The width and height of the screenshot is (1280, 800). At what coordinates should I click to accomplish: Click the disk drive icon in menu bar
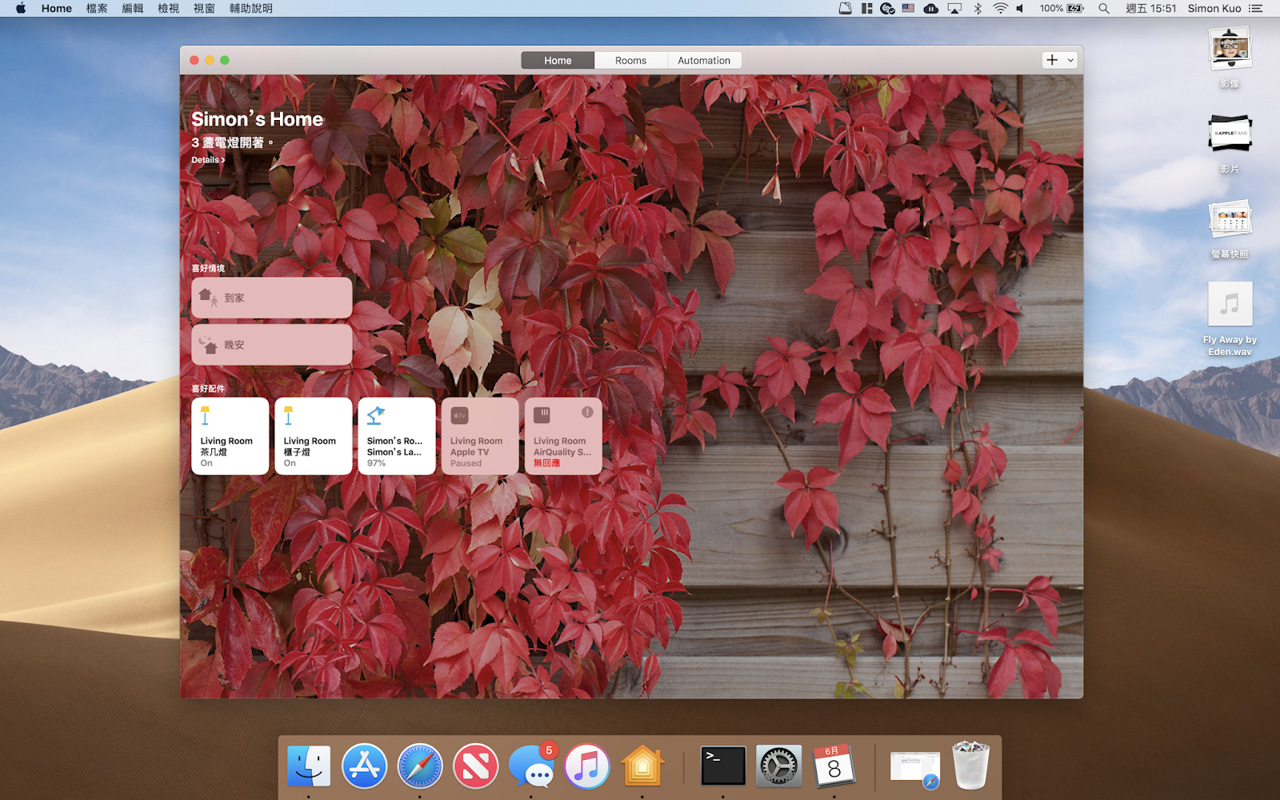[845, 8]
